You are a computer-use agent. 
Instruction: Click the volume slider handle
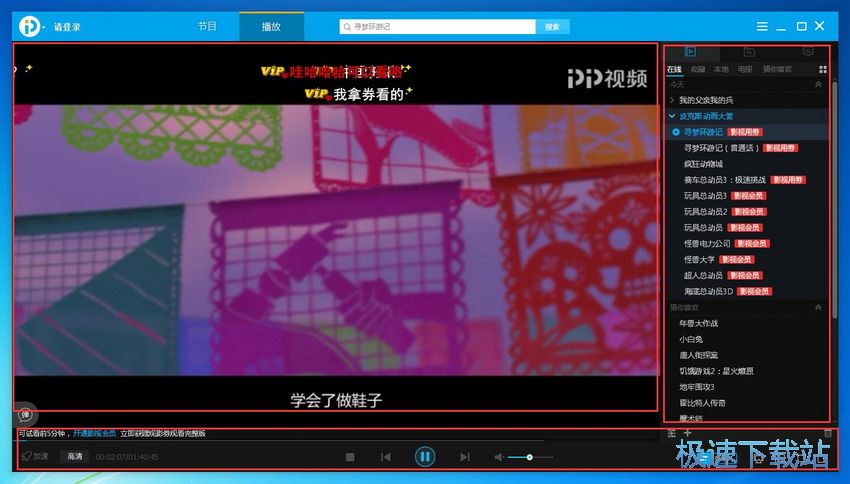coord(529,457)
